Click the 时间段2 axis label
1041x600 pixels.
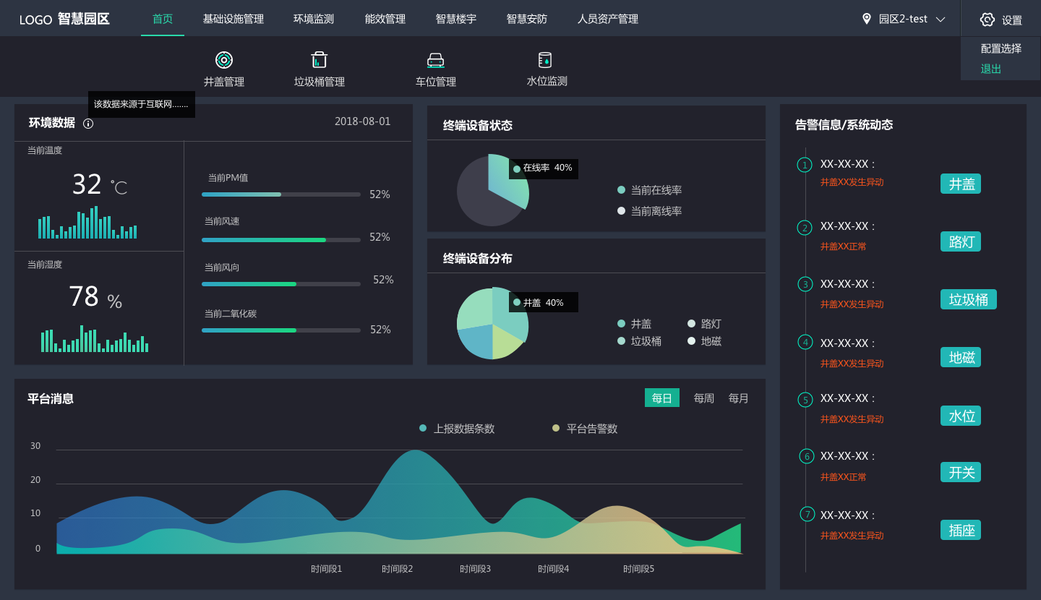[397, 569]
